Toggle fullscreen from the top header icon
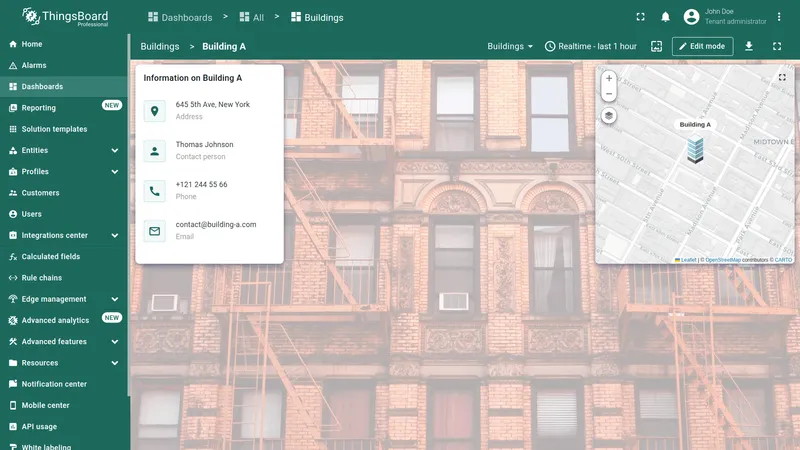Screen dimensions: 800x450 coord(640,17)
